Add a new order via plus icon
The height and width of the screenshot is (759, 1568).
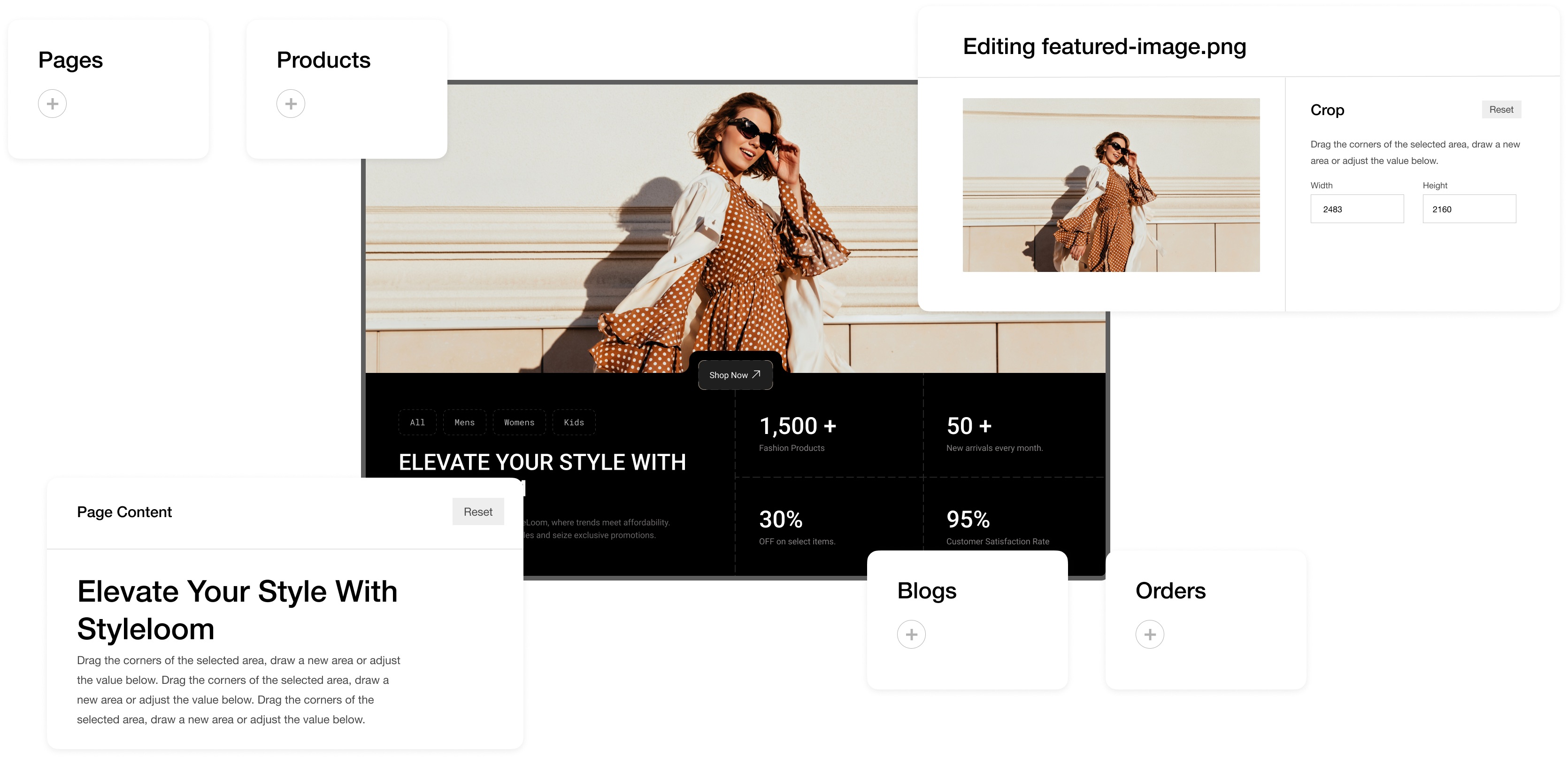pos(1150,634)
